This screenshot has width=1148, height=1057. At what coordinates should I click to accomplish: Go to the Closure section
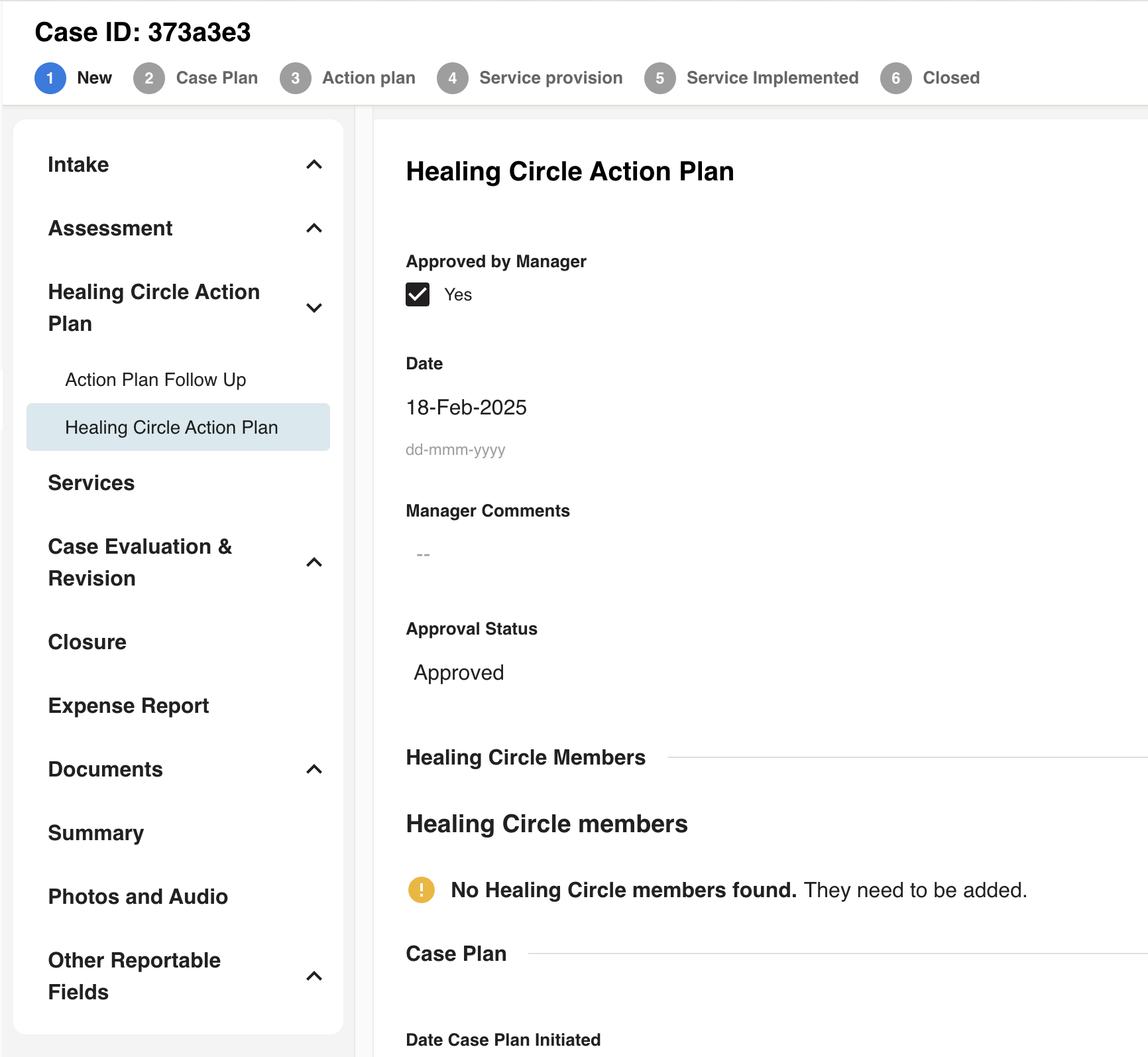coord(87,642)
